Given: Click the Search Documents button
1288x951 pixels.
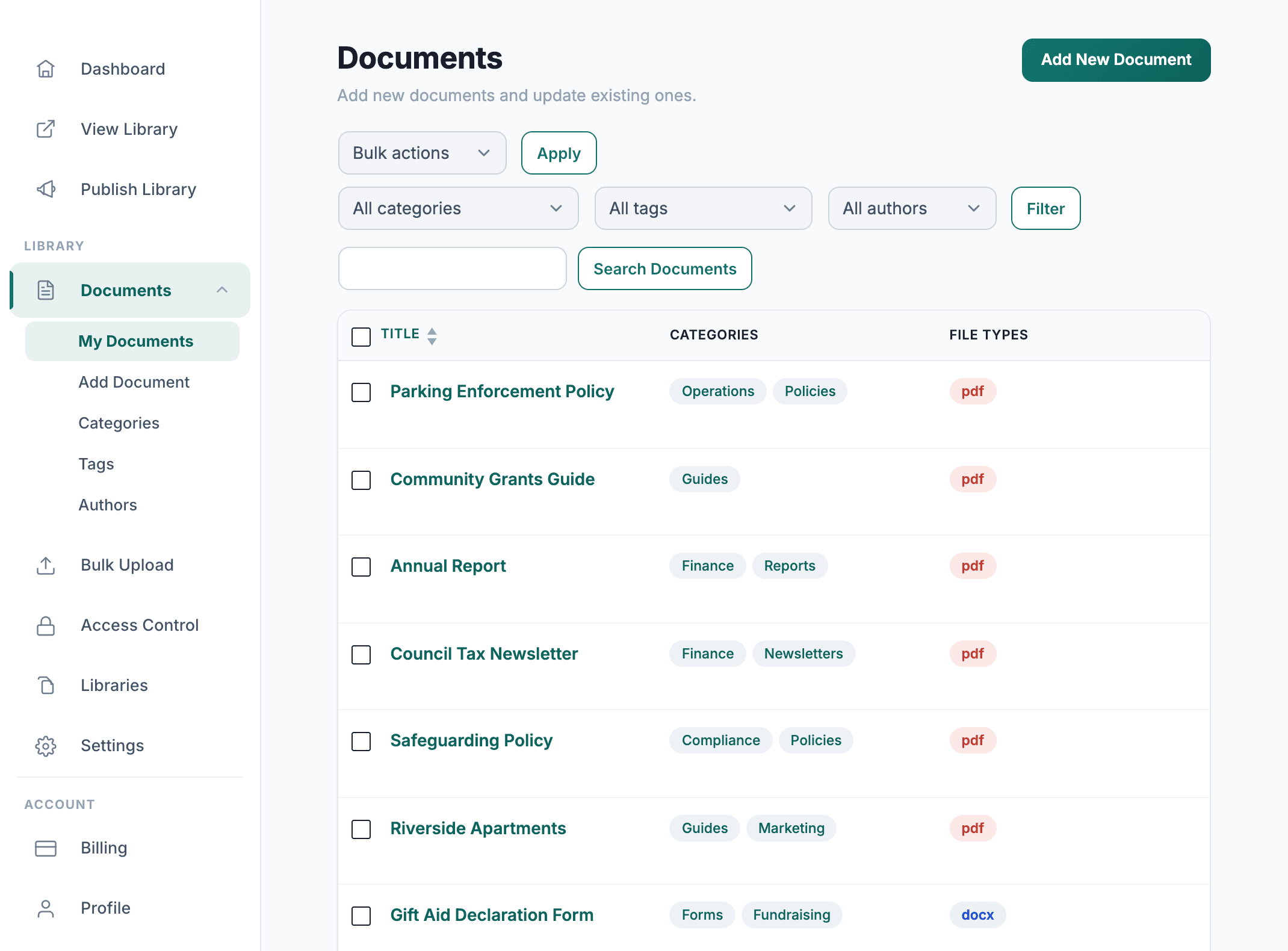Looking at the screenshot, I should click(x=664, y=268).
